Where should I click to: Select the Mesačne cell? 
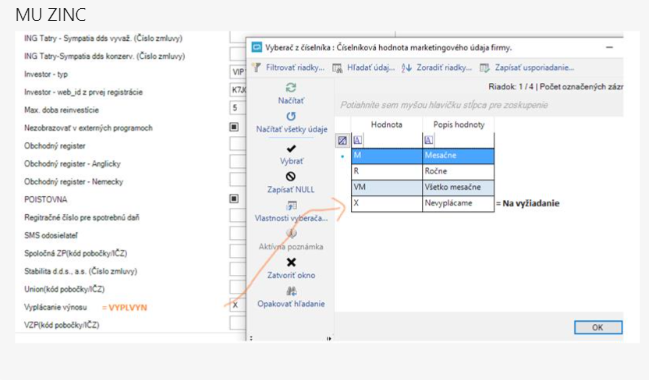tap(458, 156)
